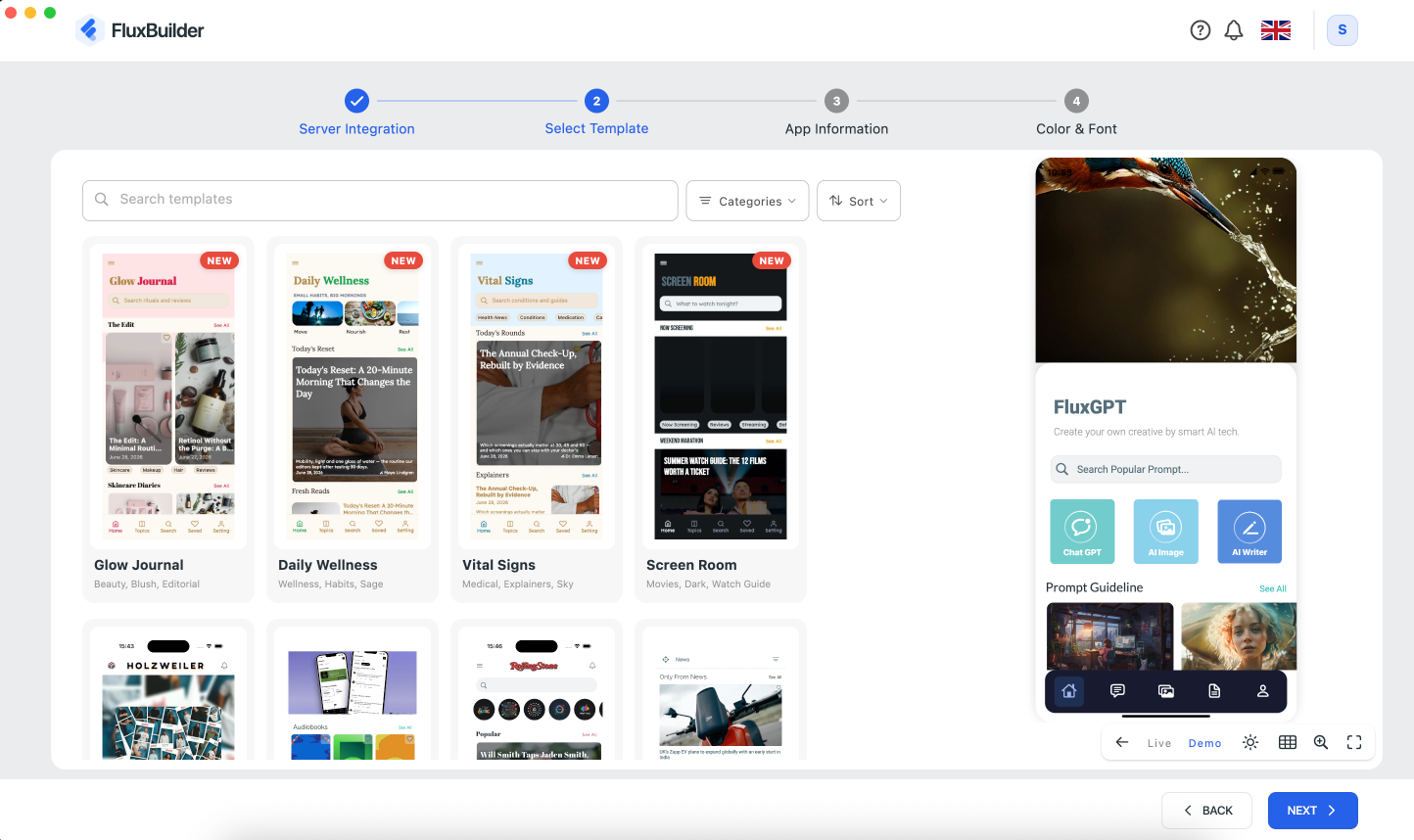Tap the AI Writer tile in preview
1414x840 pixels.
1249,532
